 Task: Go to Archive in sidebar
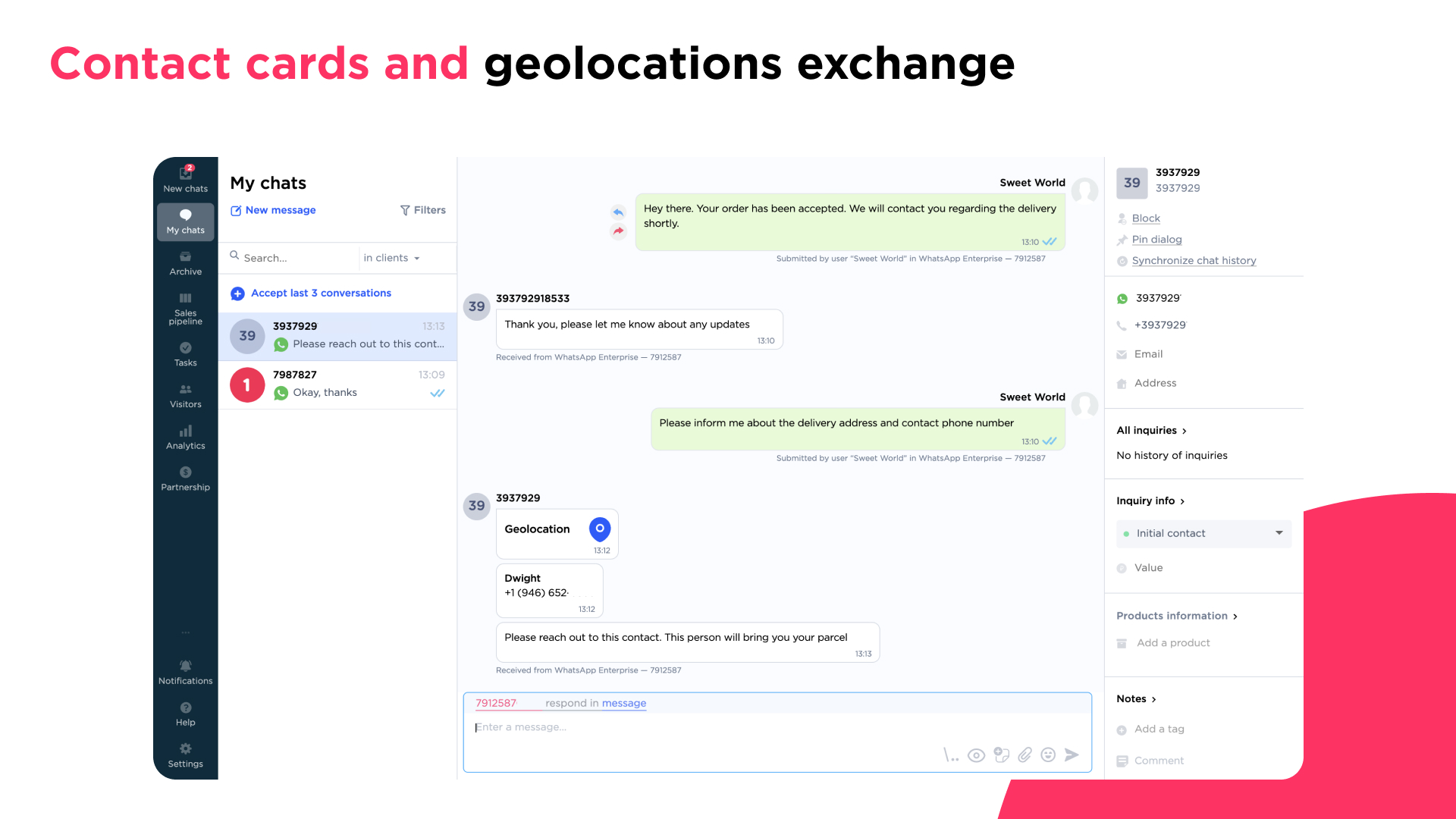pos(186,262)
